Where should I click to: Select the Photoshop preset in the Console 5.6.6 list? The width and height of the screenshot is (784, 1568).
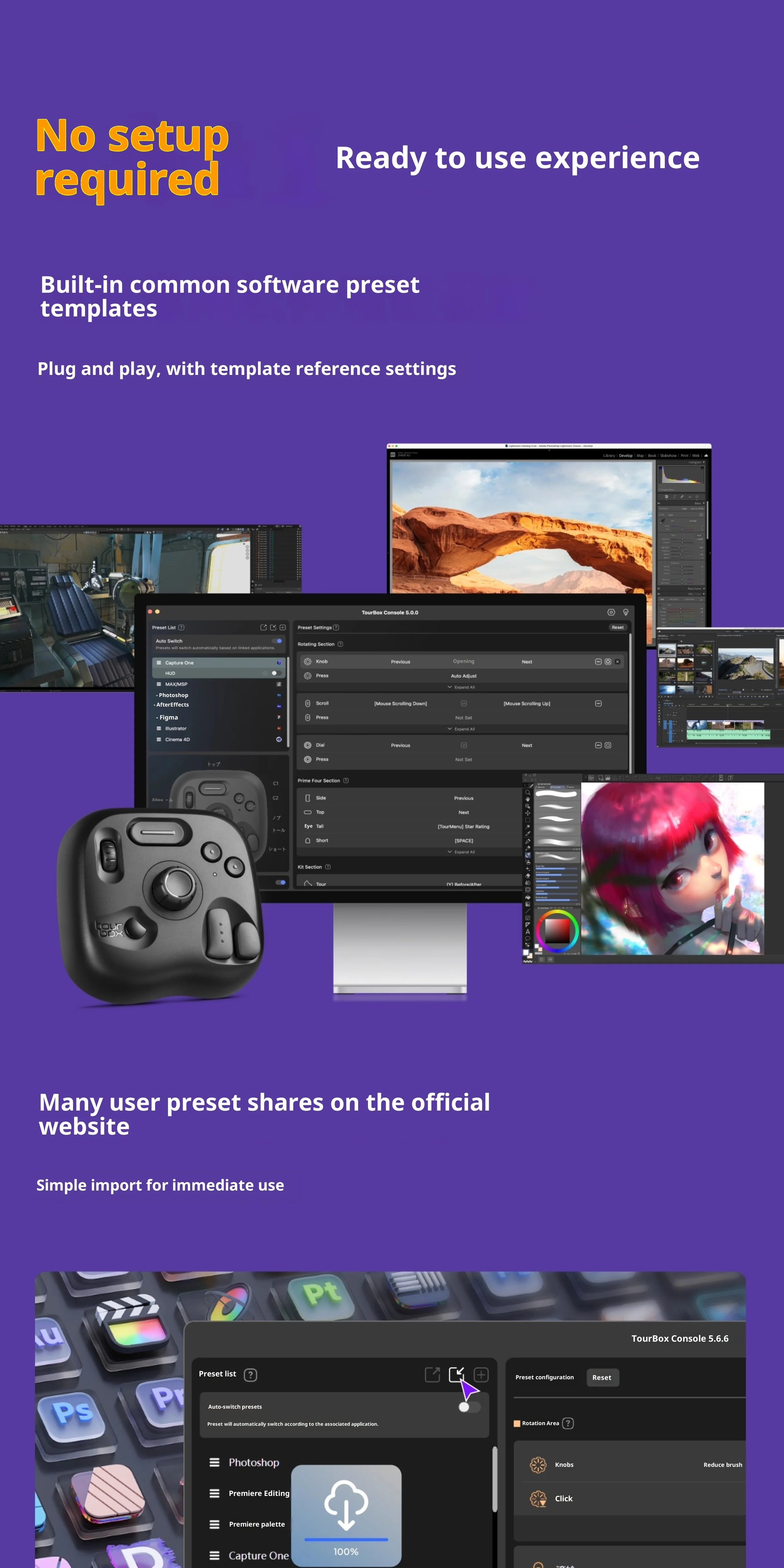(x=254, y=1462)
